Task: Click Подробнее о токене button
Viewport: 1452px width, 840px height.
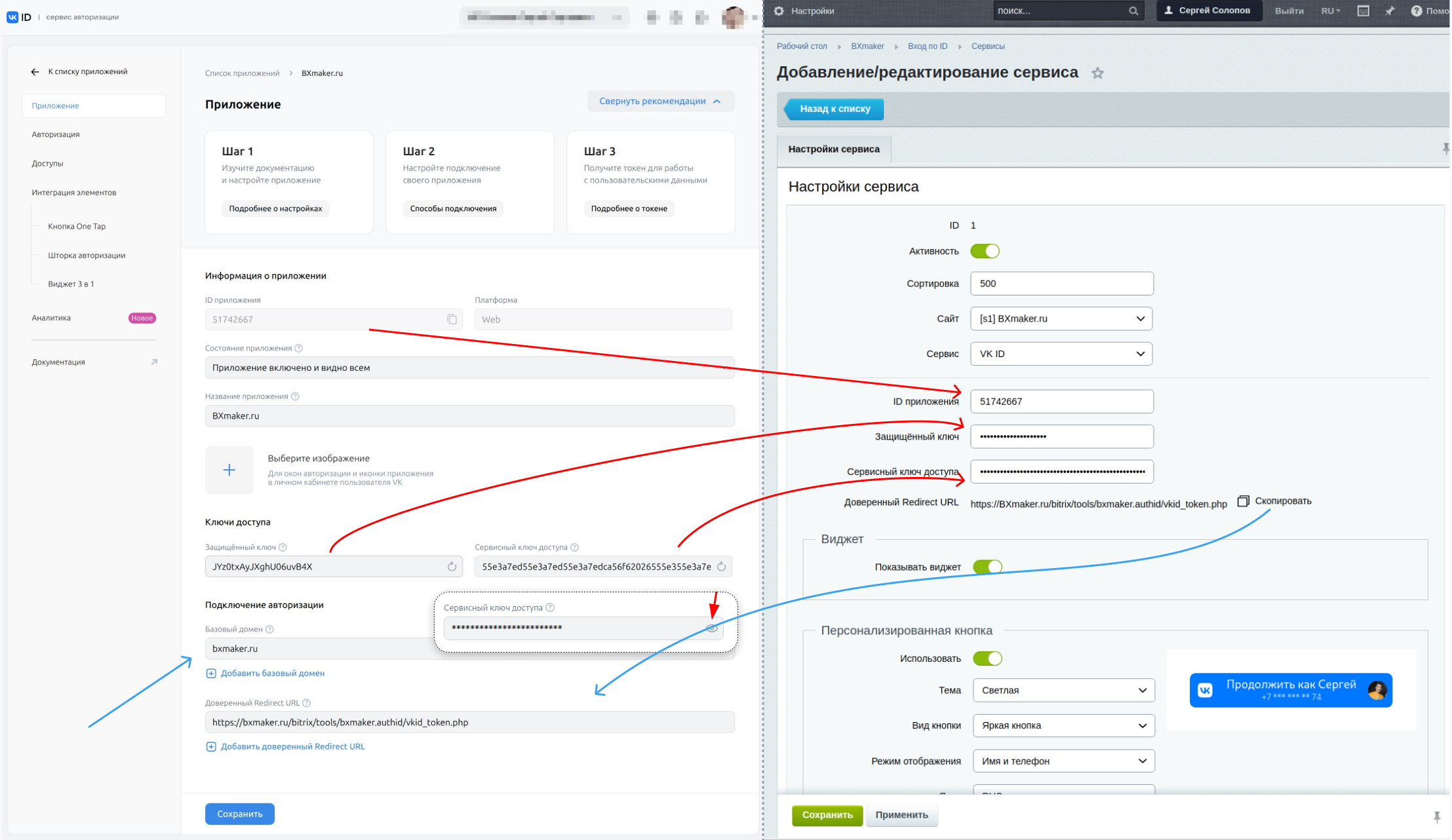Action: coord(629,208)
